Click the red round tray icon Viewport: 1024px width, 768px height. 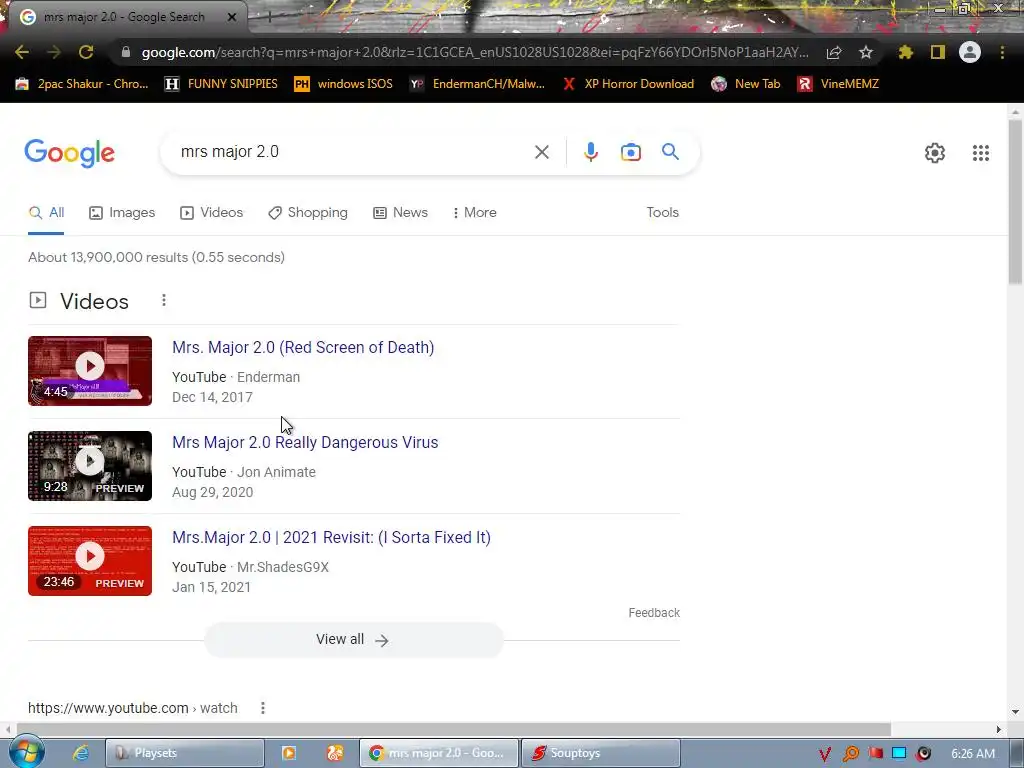click(x=923, y=754)
